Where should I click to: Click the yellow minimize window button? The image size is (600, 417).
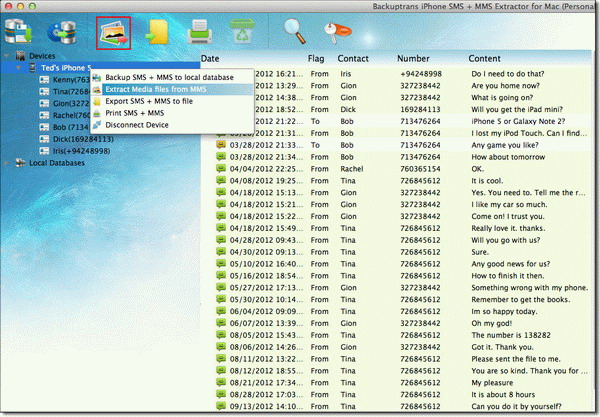[x=20, y=6]
